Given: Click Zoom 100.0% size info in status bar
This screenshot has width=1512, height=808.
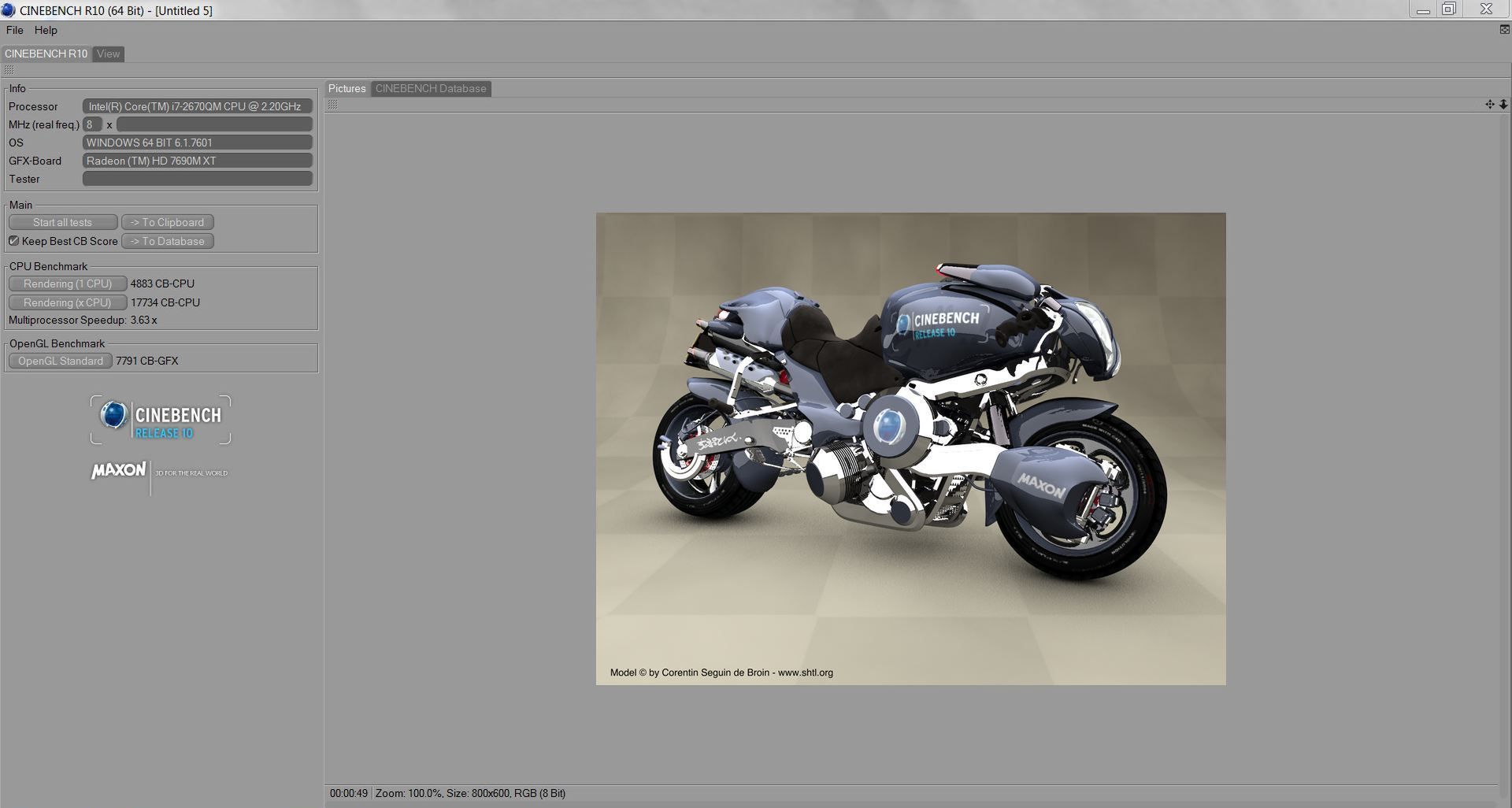Looking at the screenshot, I should point(470,793).
